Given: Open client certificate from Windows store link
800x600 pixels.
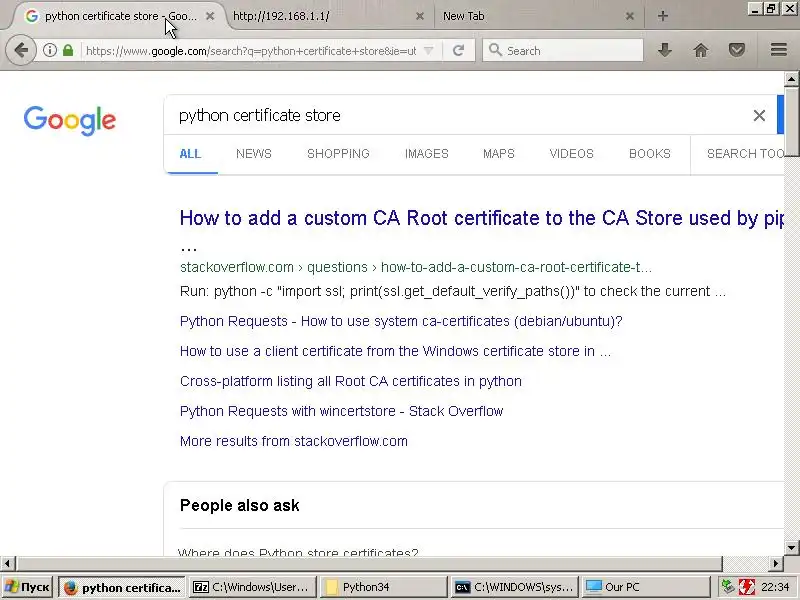Looking at the screenshot, I should tap(395, 352).
